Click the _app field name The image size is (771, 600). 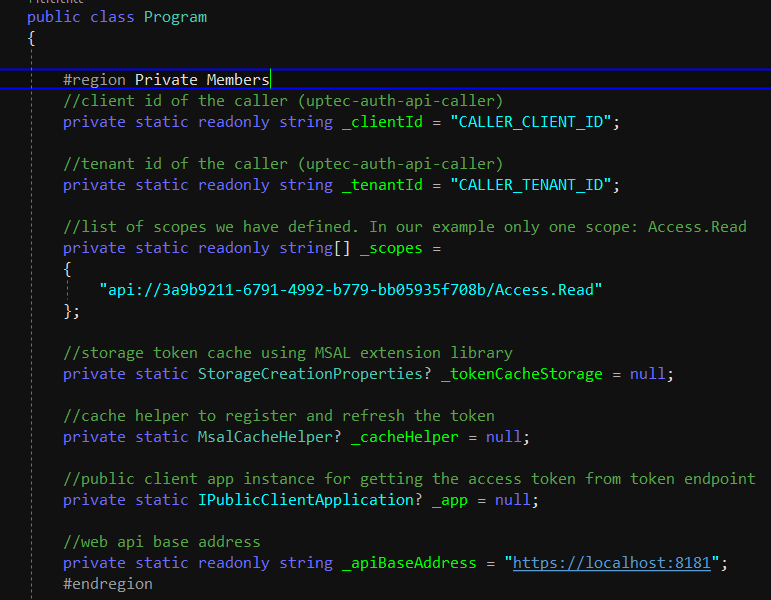pyautogui.click(x=450, y=500)
